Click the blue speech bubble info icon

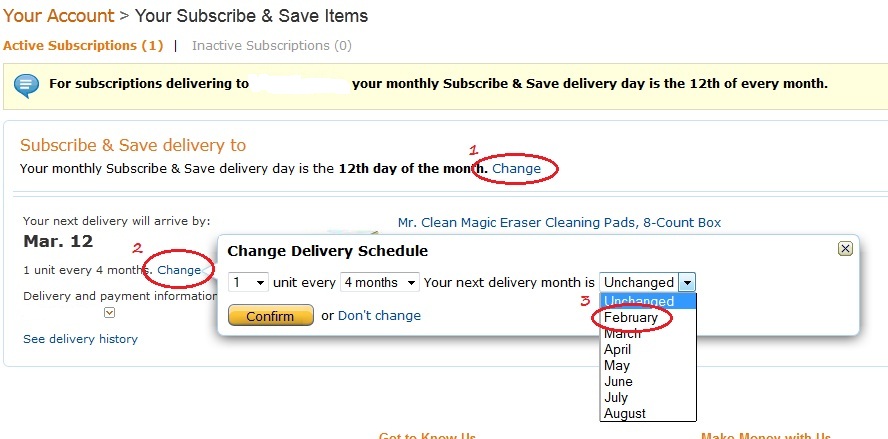tap(26, 86)
